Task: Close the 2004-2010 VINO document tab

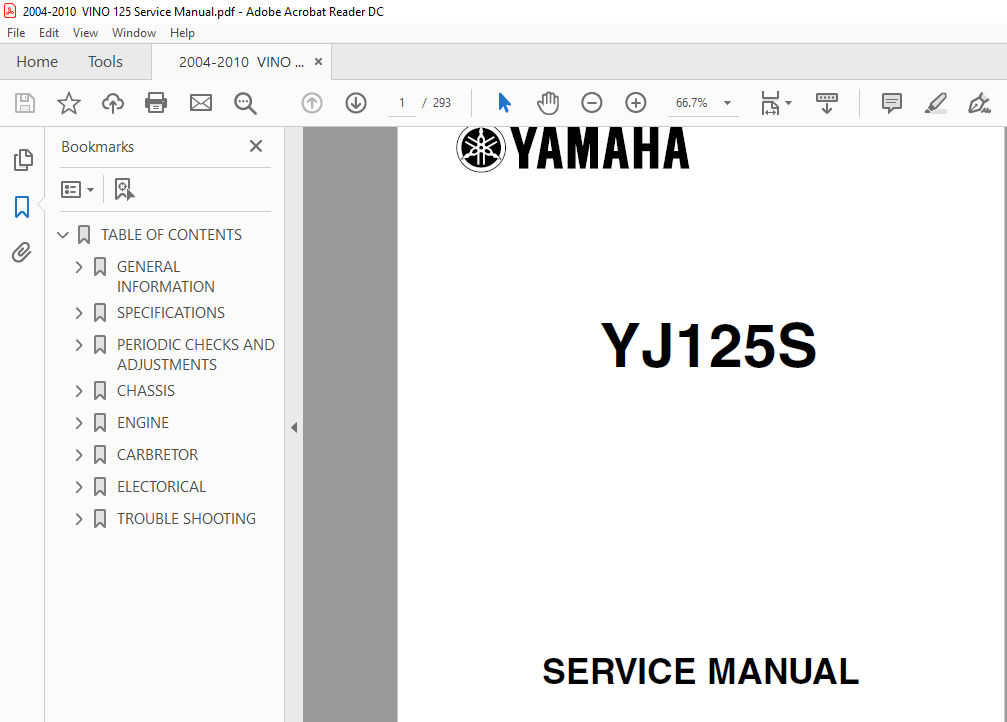Action: (318, 62)
